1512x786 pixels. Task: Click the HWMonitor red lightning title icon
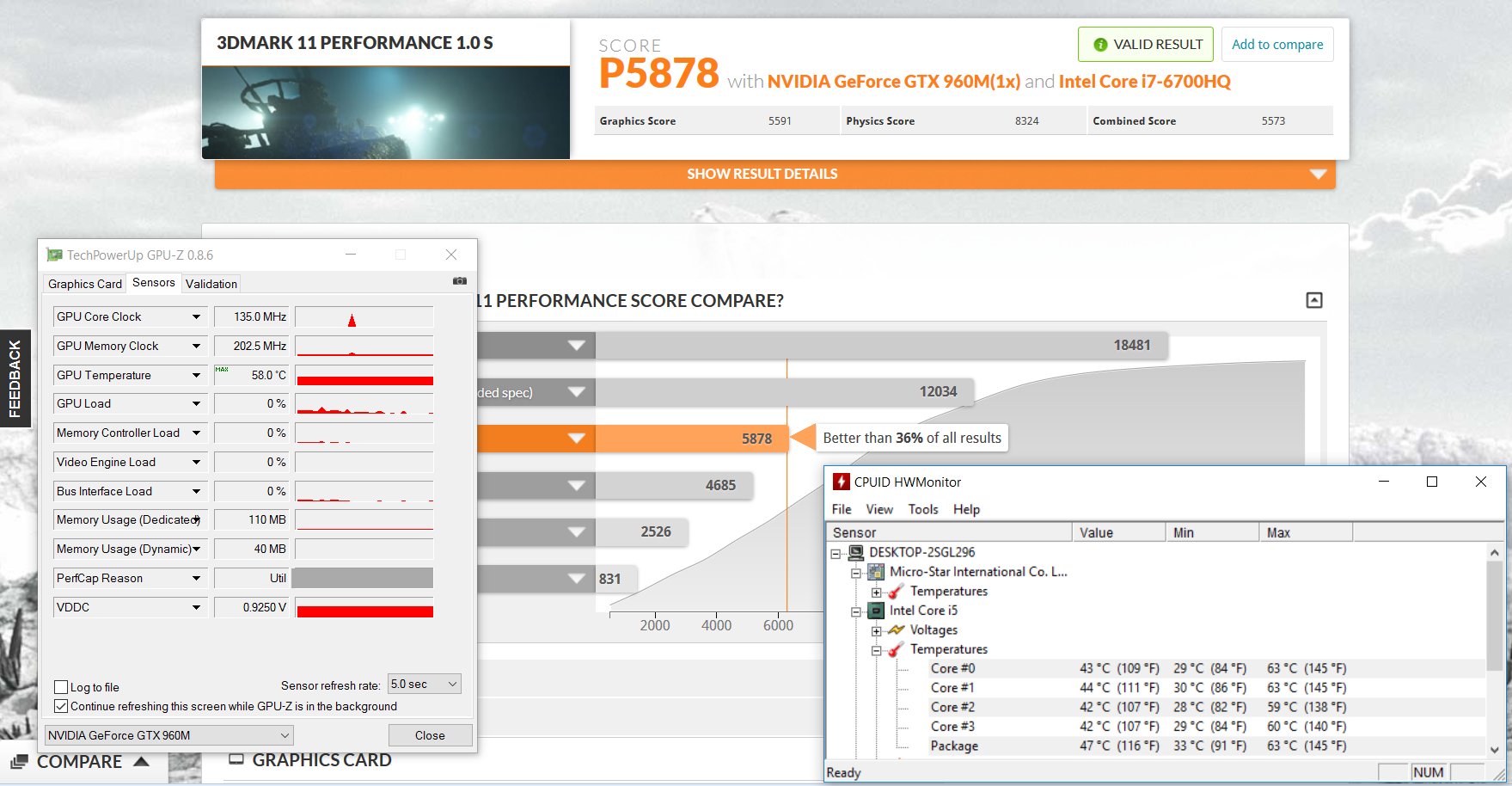click(x=841, y=482)
